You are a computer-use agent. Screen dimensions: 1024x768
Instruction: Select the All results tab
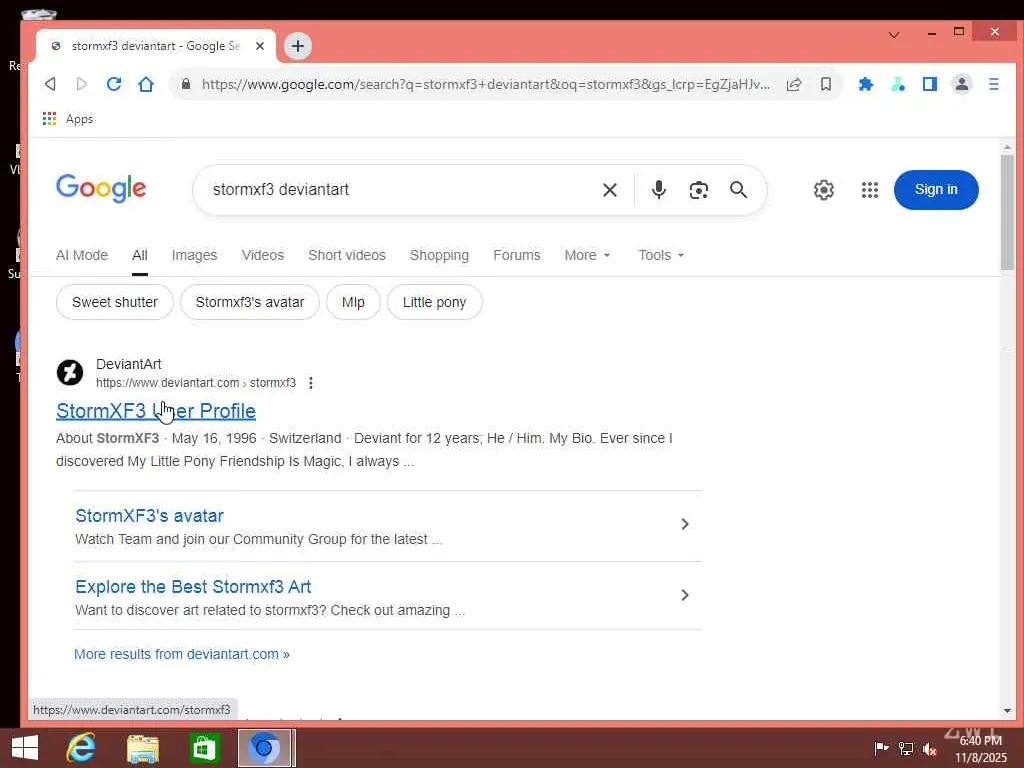140,255
